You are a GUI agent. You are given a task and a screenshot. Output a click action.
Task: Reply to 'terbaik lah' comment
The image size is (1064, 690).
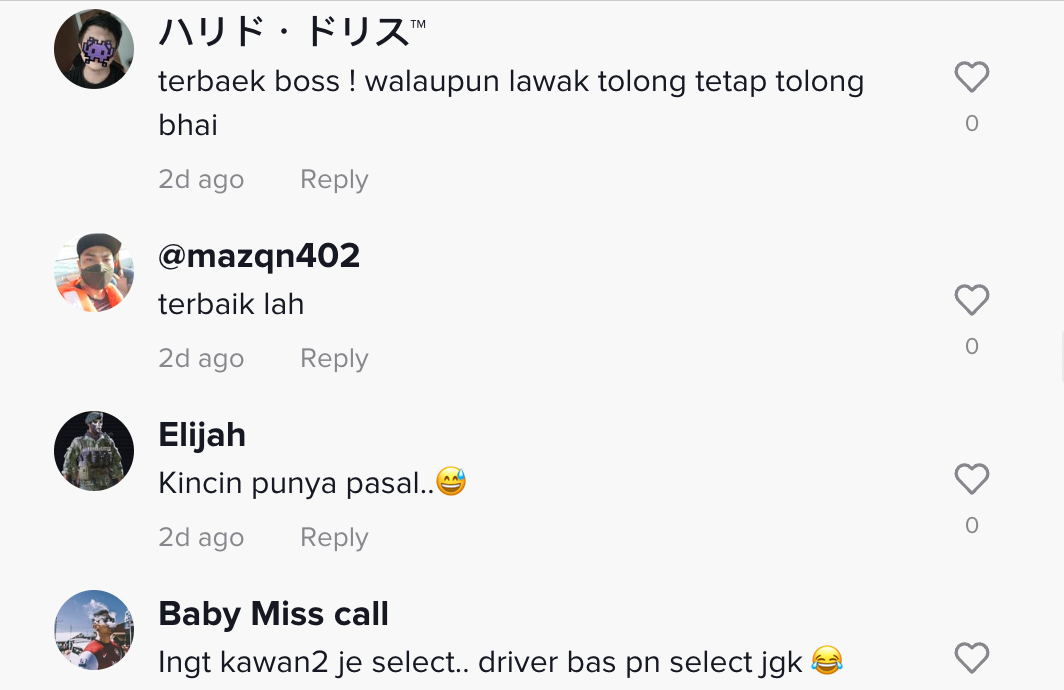point(334,359)
